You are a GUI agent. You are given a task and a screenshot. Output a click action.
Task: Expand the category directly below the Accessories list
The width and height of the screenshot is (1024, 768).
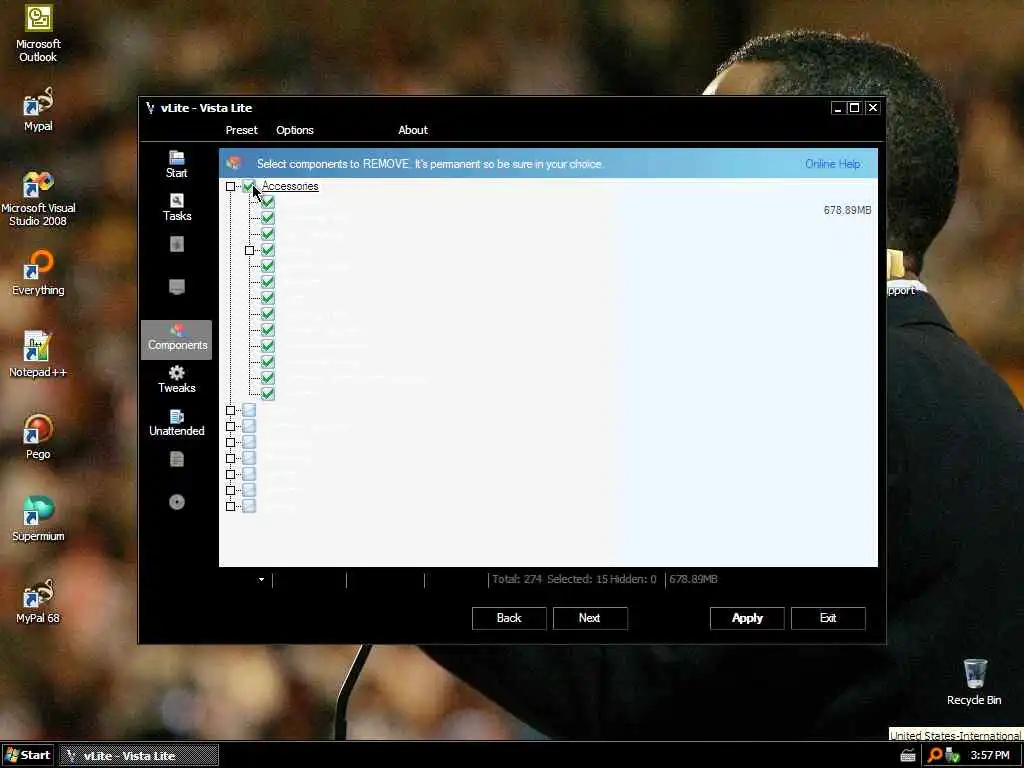tap(231, 411)
